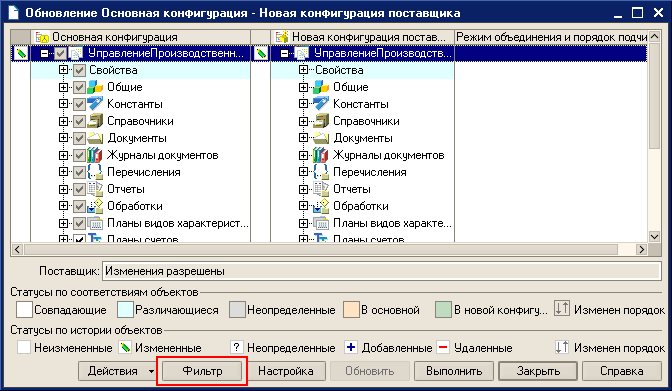672x391 pixels.
Task: Toggle the Отчеты checkbox
Action: tap(79, 189)
